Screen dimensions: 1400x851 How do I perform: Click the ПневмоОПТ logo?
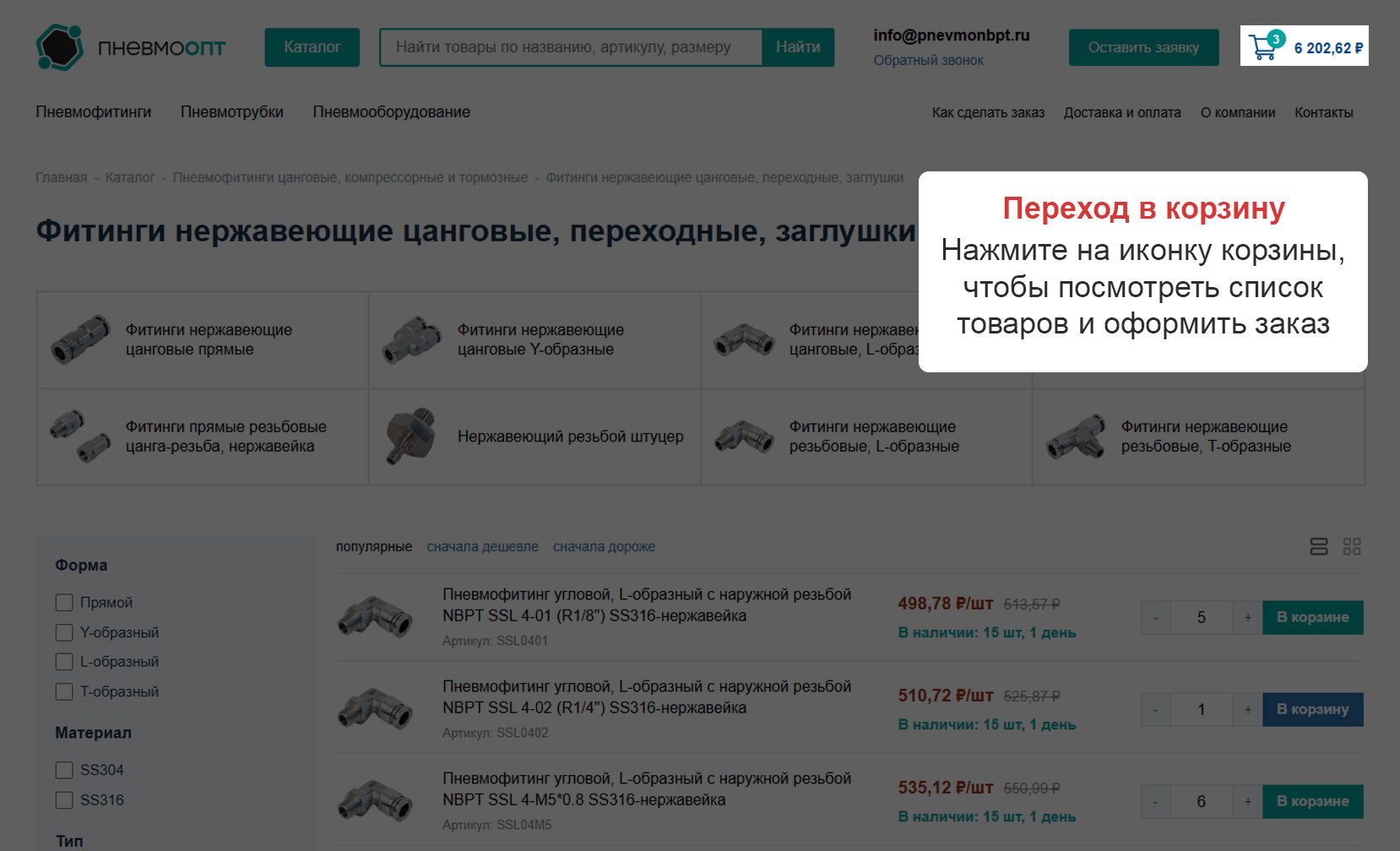tap(130, 47)
